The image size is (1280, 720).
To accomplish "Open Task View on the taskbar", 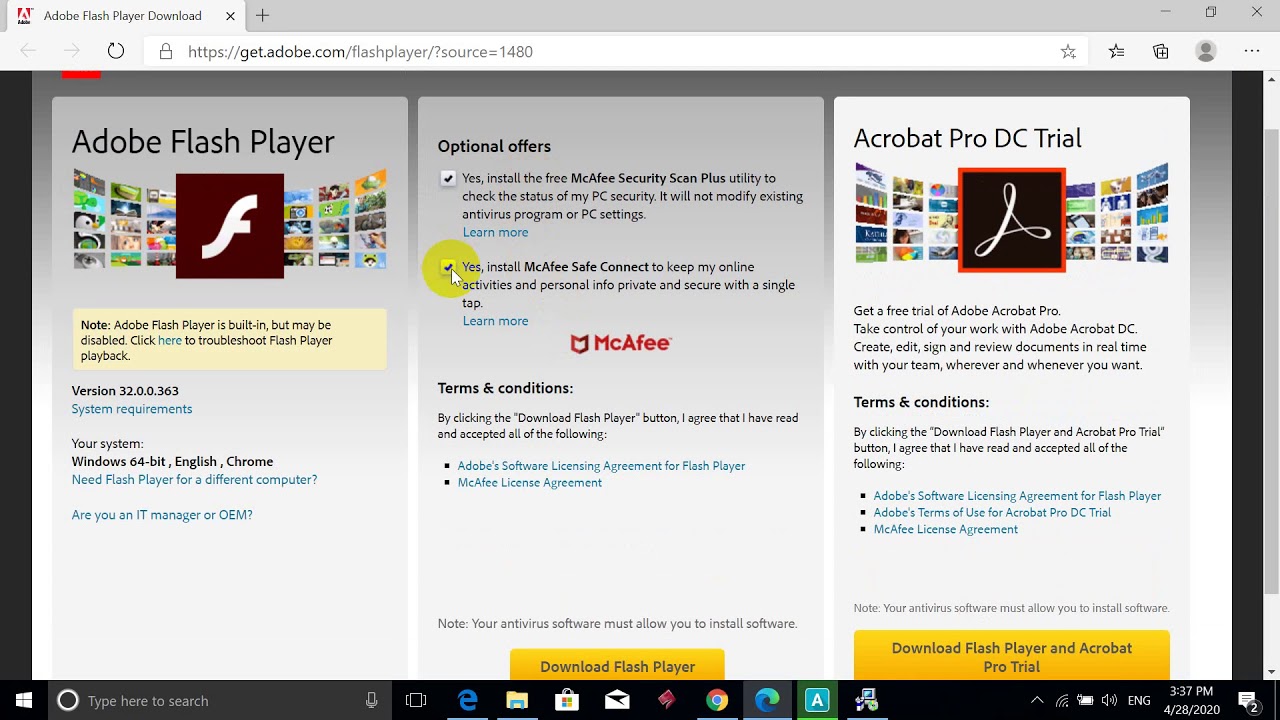I will pyautogui.click(x=416, y=700).
